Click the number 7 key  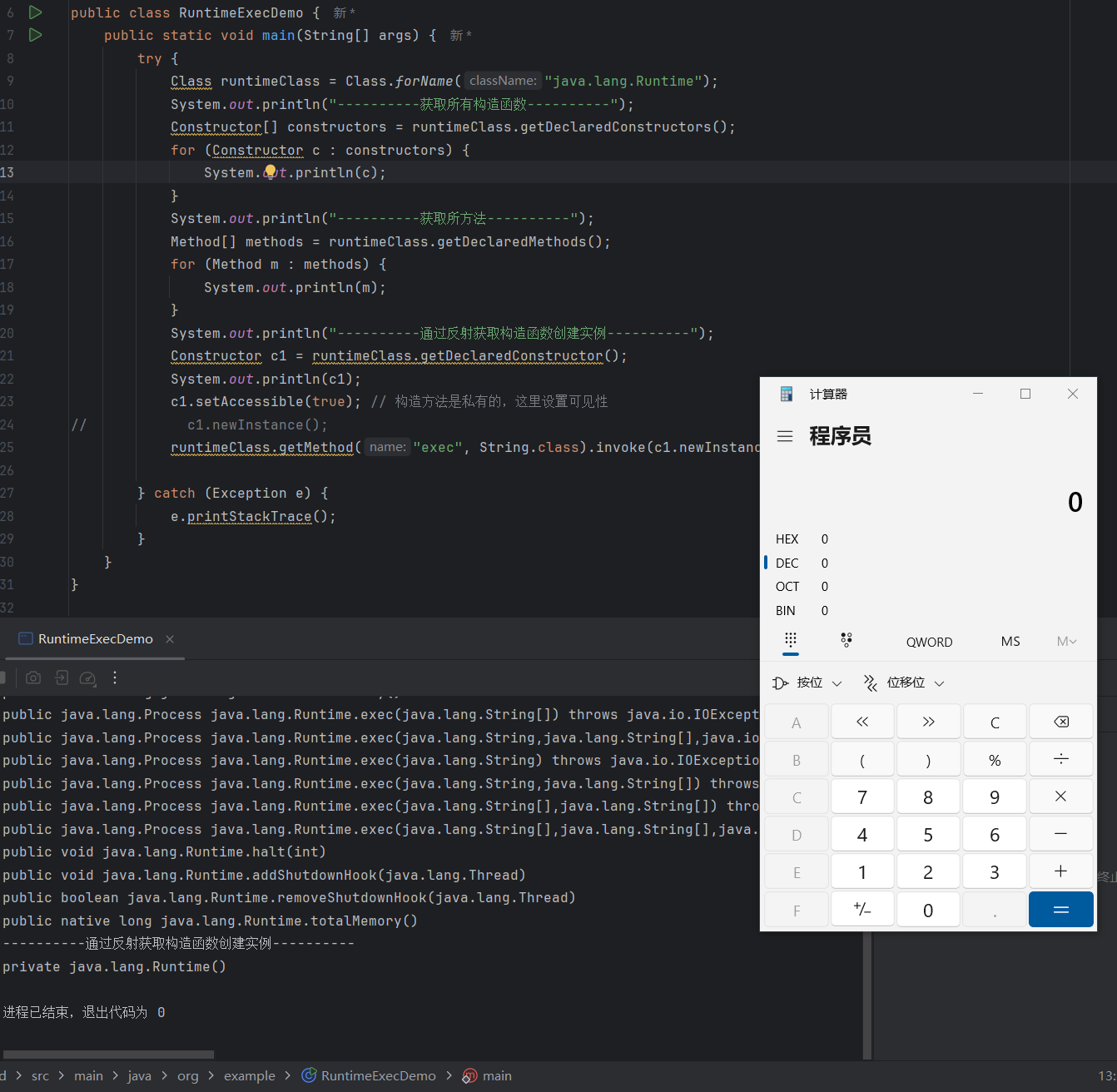tap(862, 797)
